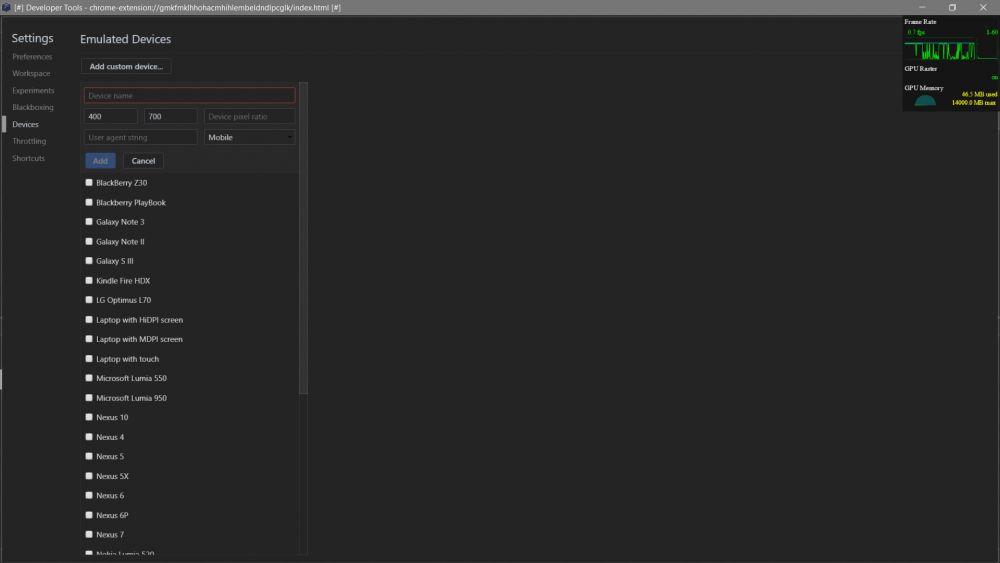Click the width field showing 400

(110, 117)
